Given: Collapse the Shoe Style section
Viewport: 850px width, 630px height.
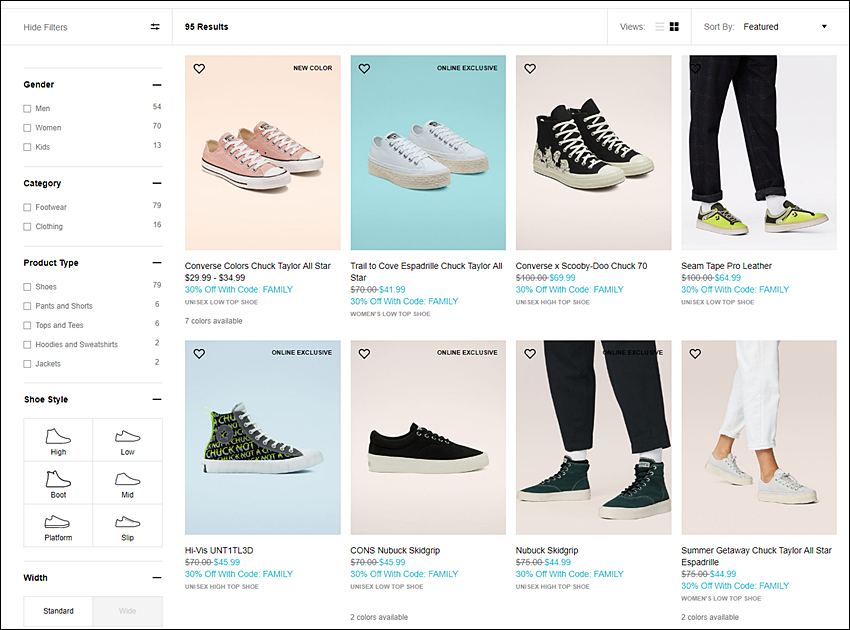Looking at the screenshot, I should coord(157,400).
